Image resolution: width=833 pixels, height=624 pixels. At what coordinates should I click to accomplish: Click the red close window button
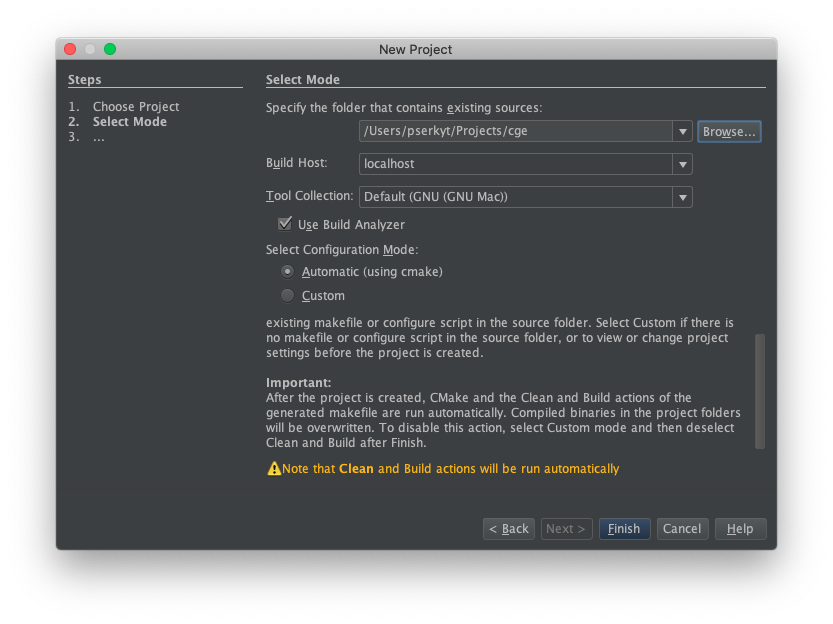pos(70,49)
